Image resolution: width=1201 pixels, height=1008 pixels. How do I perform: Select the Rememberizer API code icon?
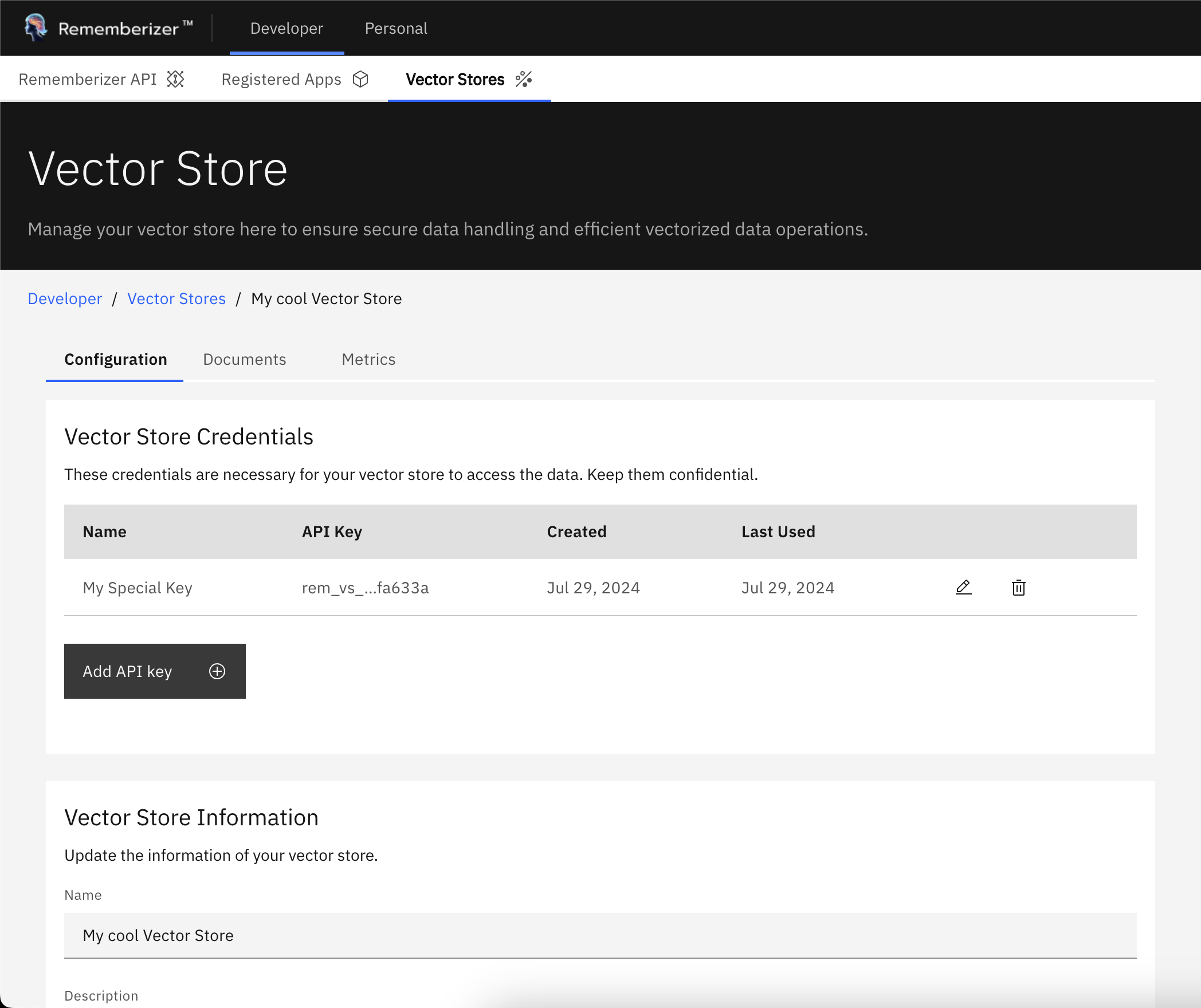coord(175,79)
